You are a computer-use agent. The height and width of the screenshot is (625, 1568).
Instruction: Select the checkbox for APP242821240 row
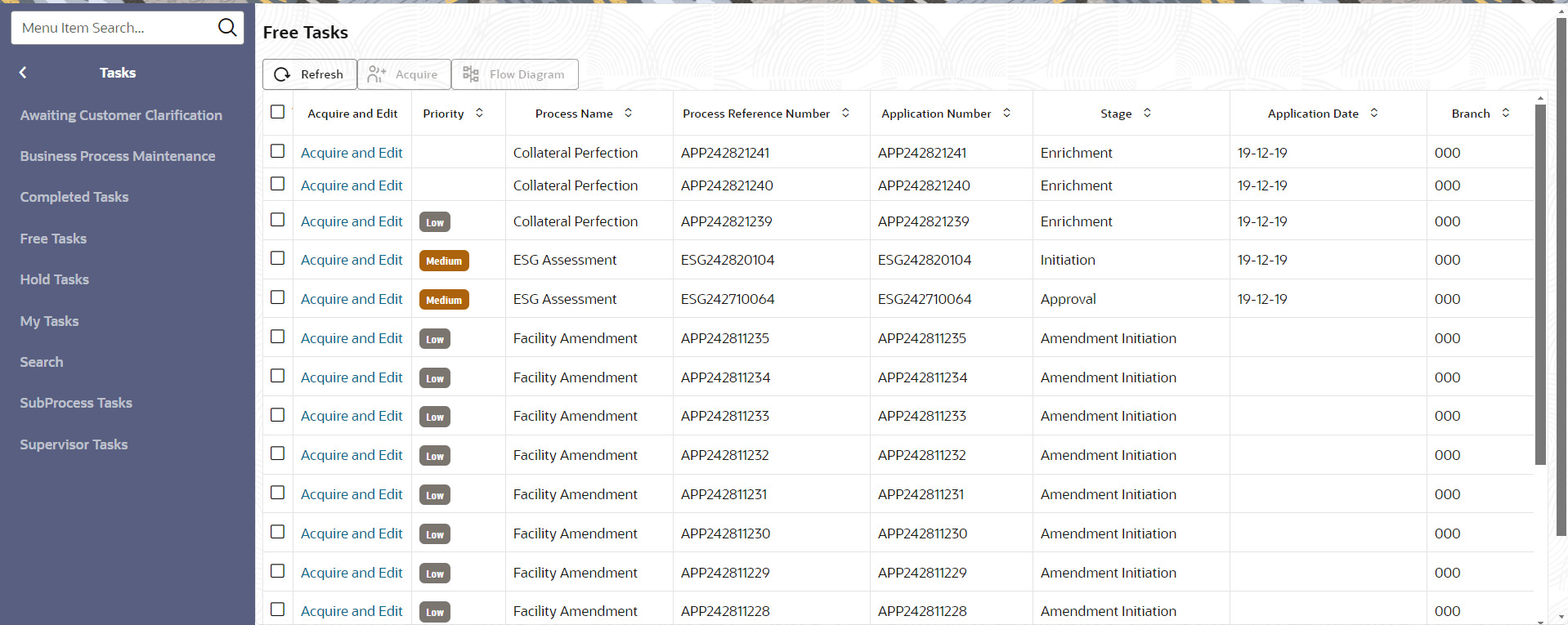278,184
